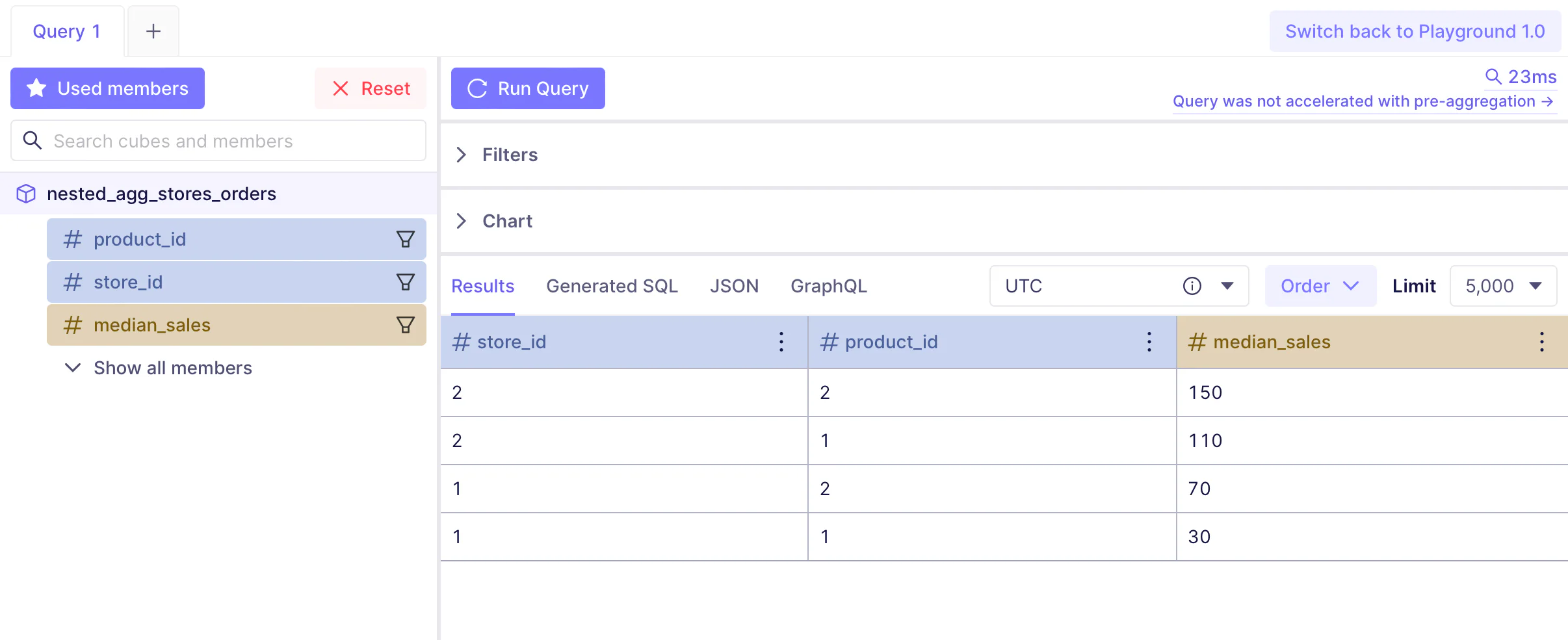Switch to the Generated SQL tab
Image resolution: width=1568 pixels, height=640 pixels.
point(612,286)
